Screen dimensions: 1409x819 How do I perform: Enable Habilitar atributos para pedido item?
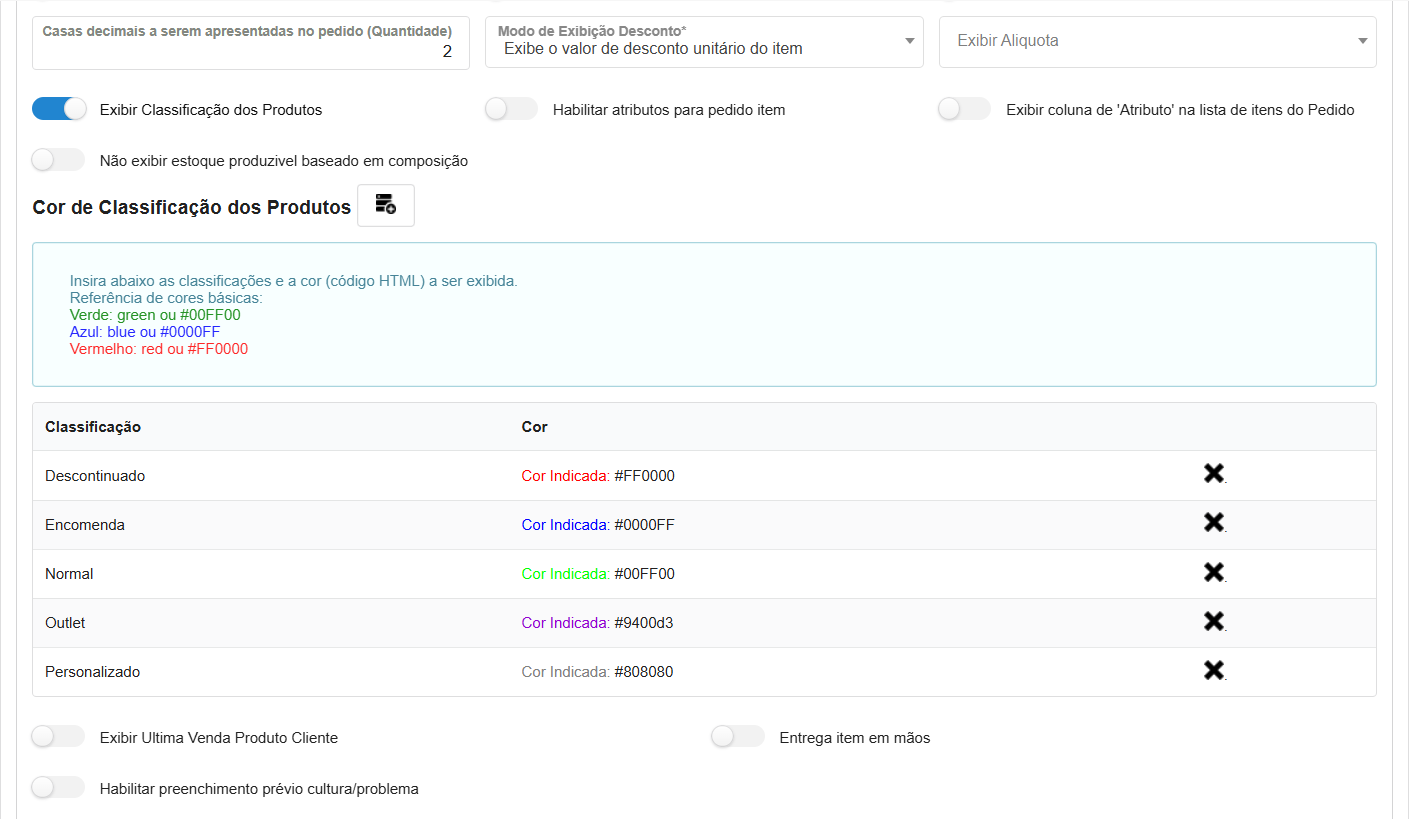(x=512, y=109)
